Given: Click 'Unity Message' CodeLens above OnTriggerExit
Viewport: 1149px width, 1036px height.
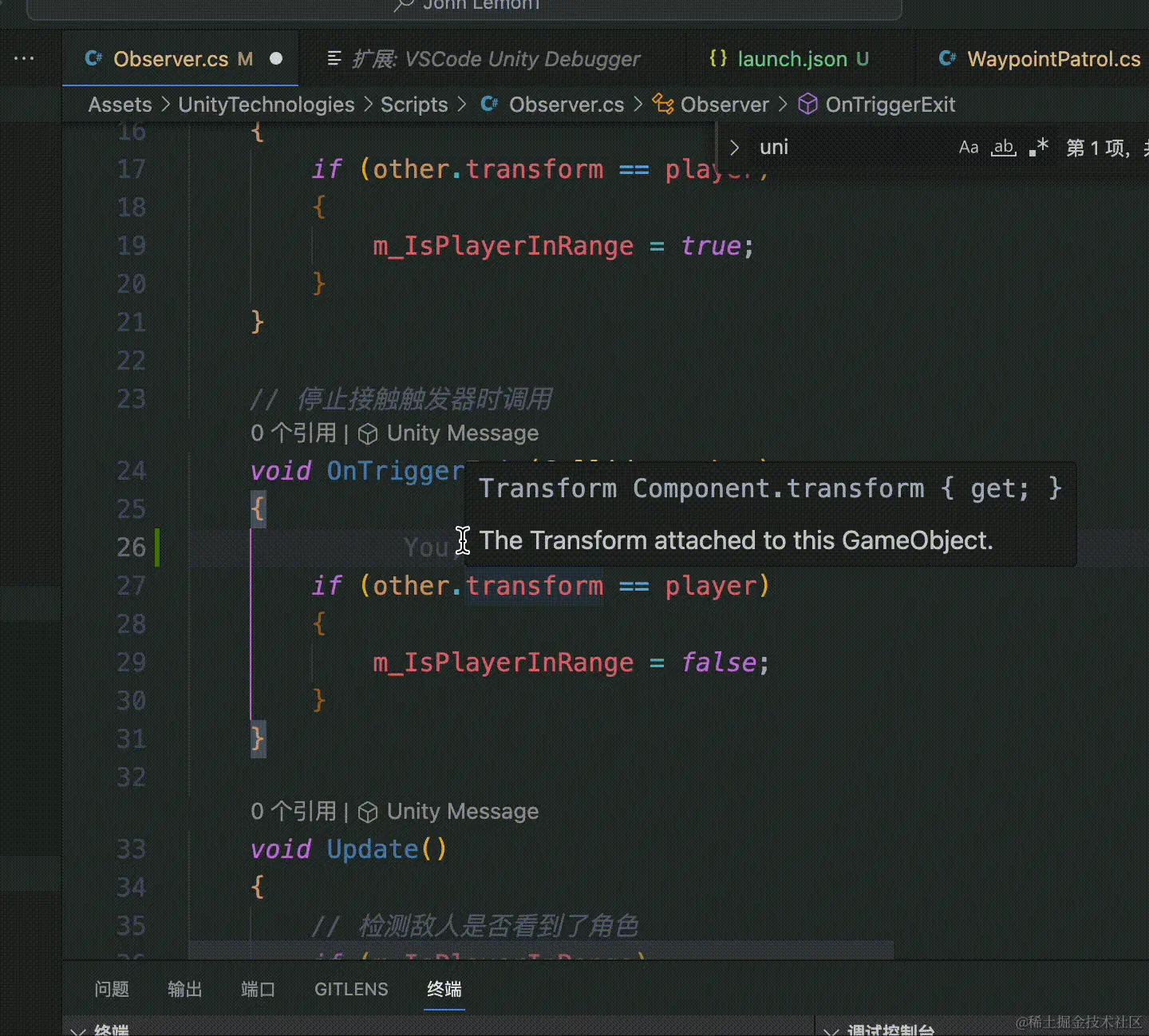Looking at the screenshot, I should (463, 433).
